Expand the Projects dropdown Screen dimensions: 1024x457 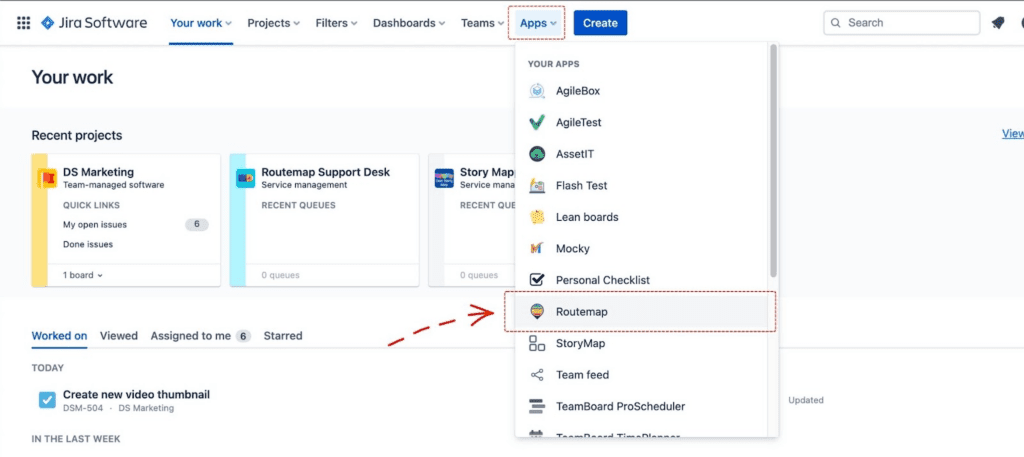(x=274, y=23)
